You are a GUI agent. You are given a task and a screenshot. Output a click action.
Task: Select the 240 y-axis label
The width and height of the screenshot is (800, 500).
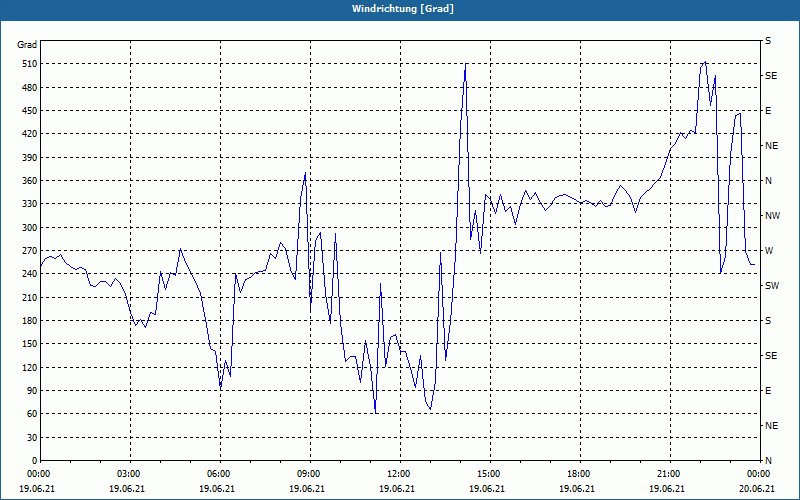(x=30, y=274)
